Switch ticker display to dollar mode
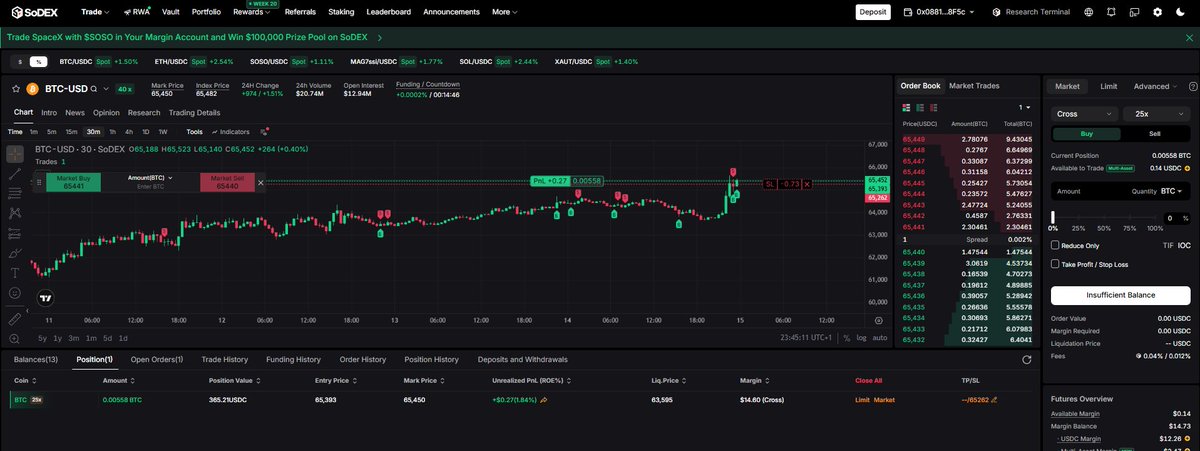The image size is (1200, 451). point(21,62)
